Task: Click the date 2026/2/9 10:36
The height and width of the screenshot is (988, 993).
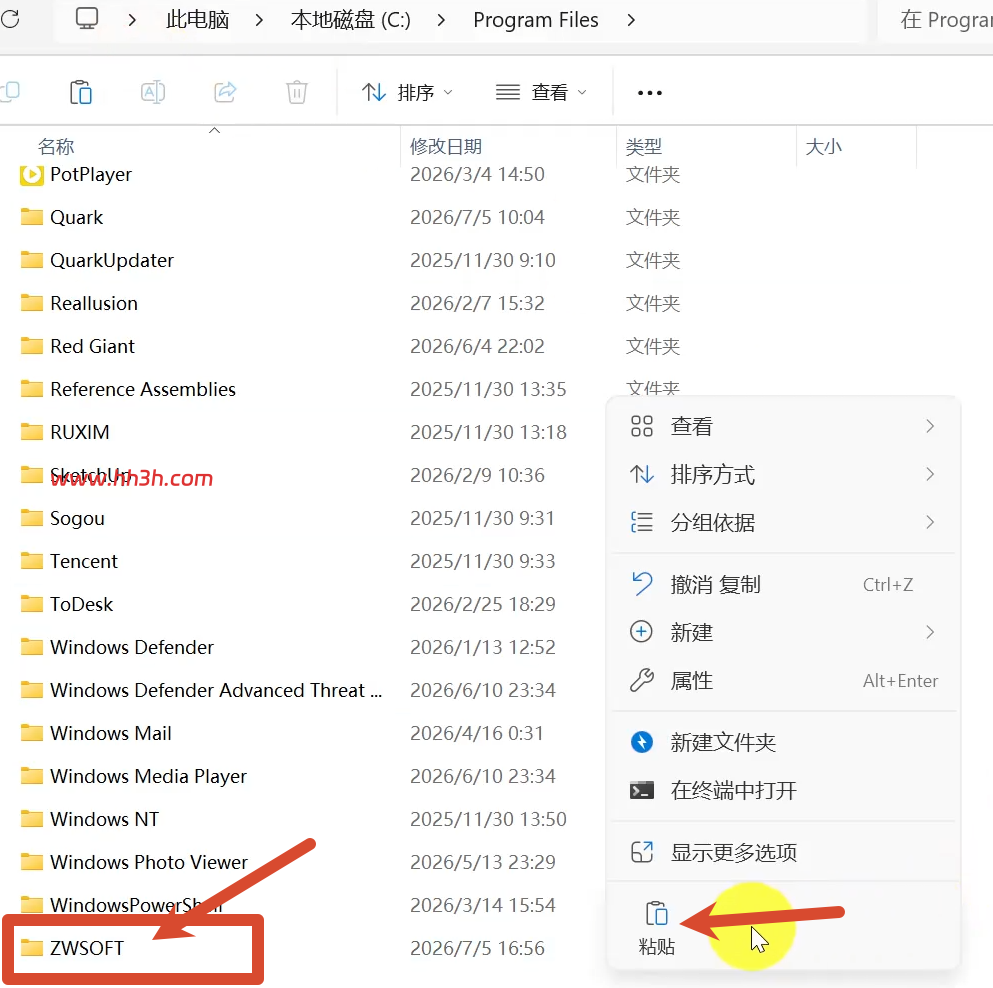Action: 477,475
